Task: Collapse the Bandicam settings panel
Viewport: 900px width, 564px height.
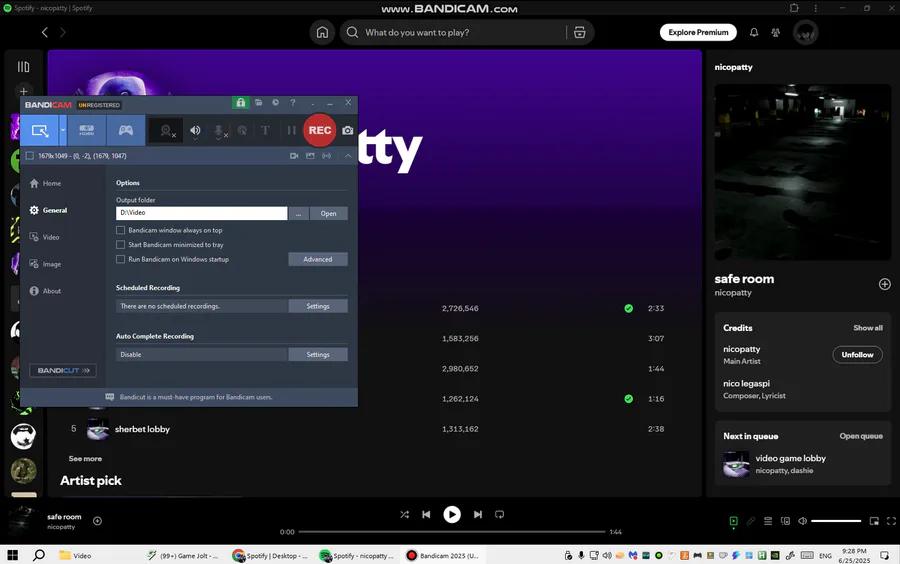Action: click(x=348, y=155)
